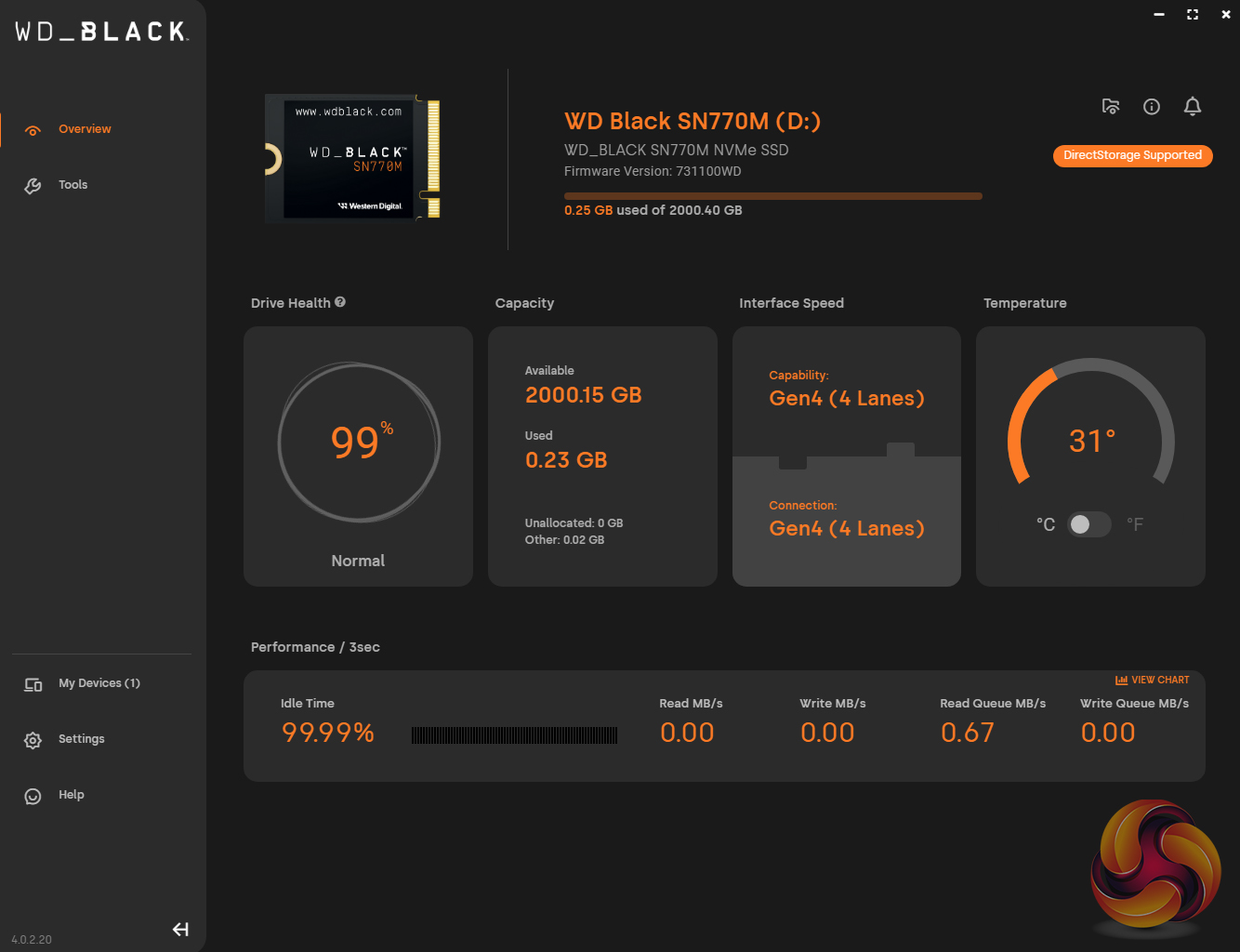Click the Read Queue MB/s 0.67 value
This screenshot has height=952, width=1240.
pos(968,733)
